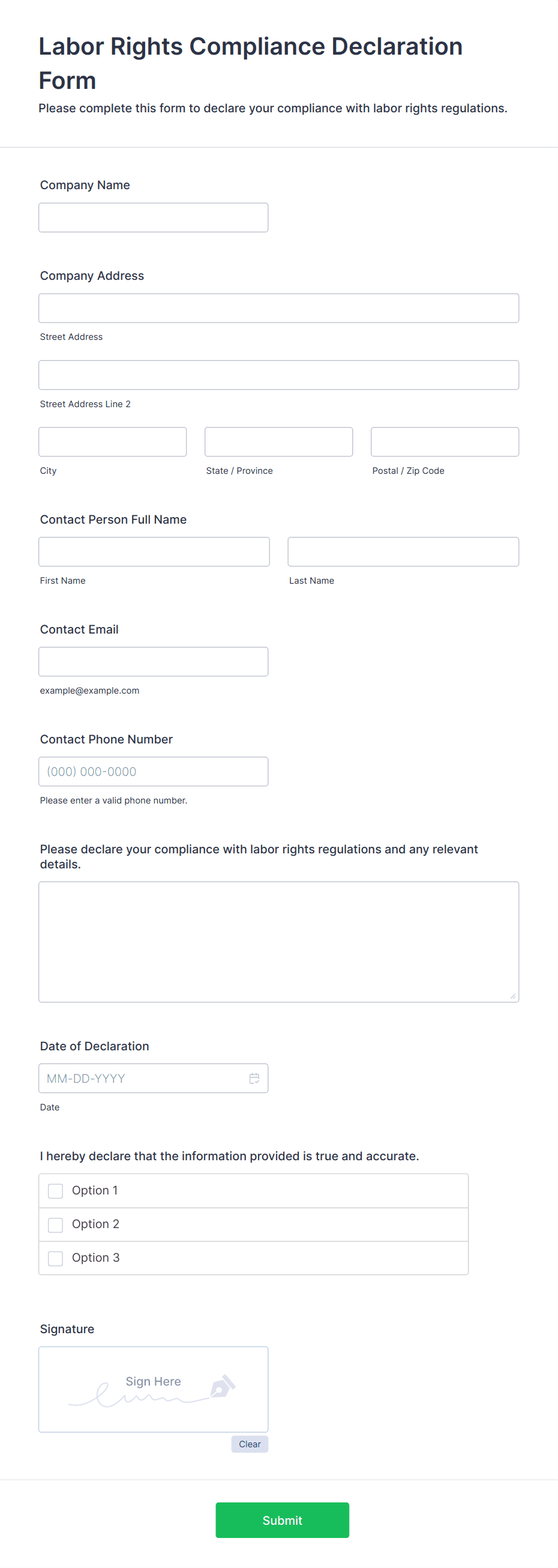Select the phone number input field
Image resolution: width=558 pixels, height=1568 pixels.
[152, 770]
